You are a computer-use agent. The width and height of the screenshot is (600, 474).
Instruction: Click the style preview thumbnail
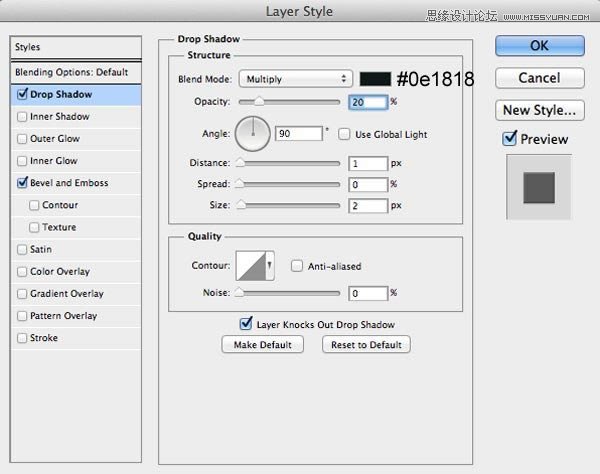[539, 187]
